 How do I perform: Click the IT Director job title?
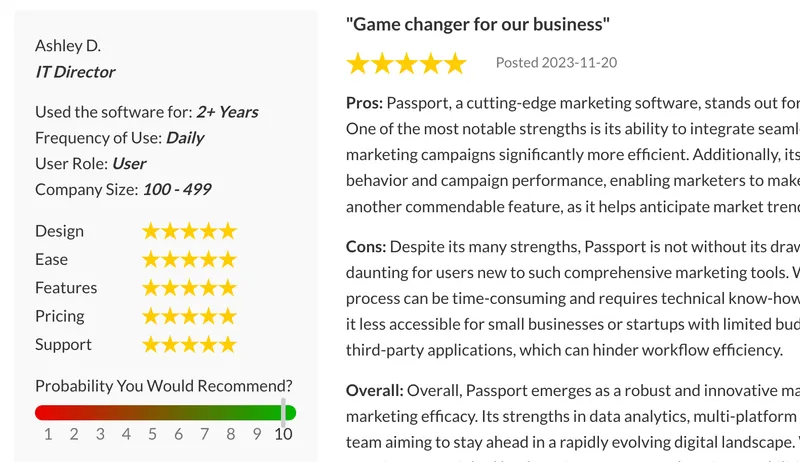click(x=75, y=72)
